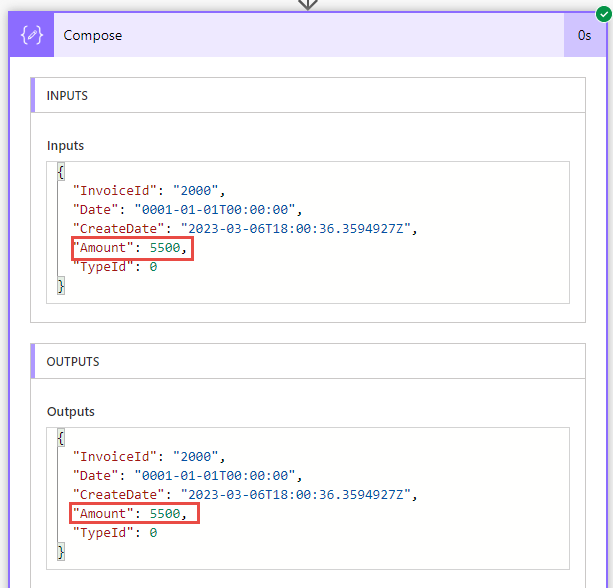
Task: Click the highlighted Amount 5500 in Outputs
Action: (134, 513)
